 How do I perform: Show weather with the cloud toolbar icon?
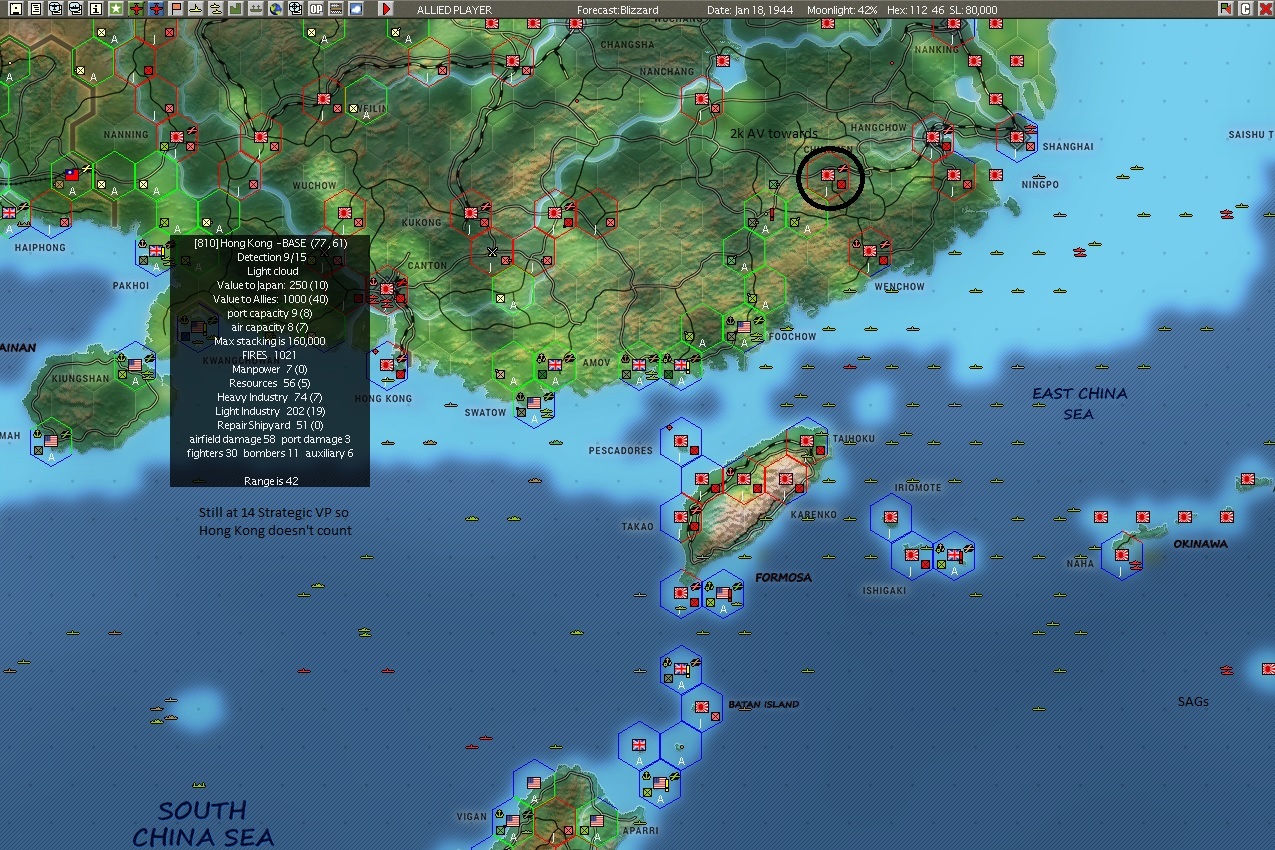click(x=356, y=9)
